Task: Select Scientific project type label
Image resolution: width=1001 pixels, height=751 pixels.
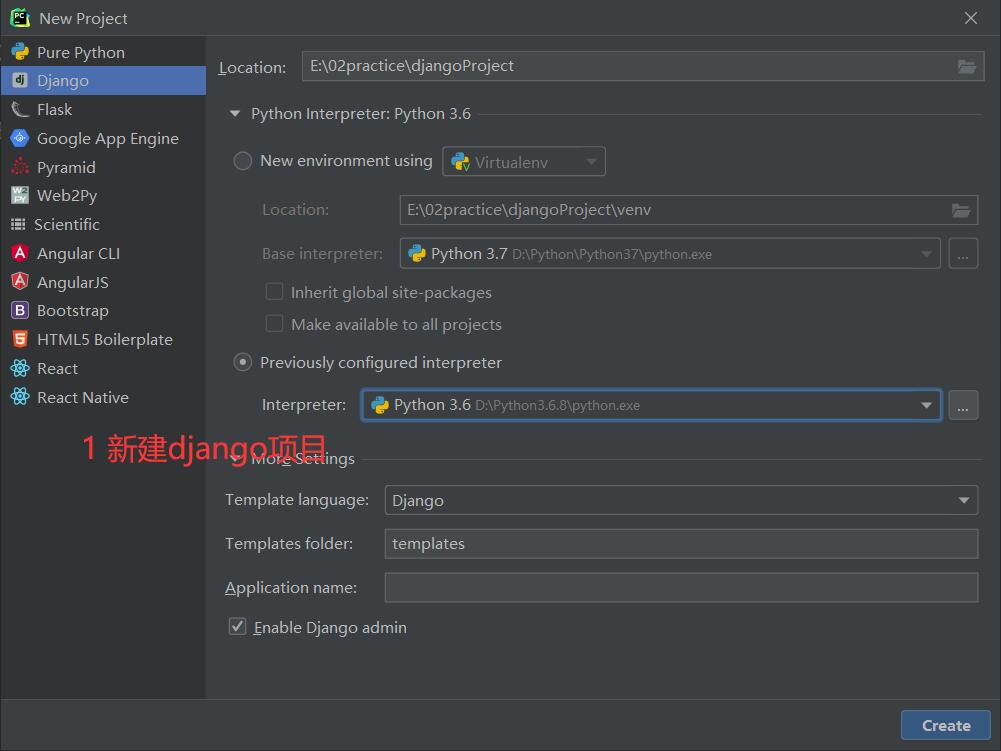Action: 66,224
